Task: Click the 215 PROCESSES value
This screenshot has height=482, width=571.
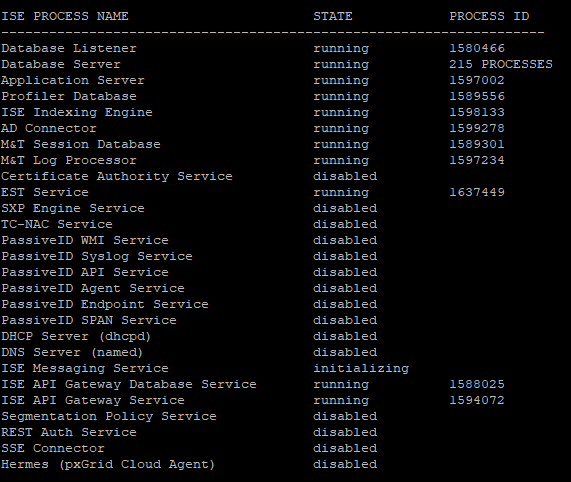Action: click(501, 64)
